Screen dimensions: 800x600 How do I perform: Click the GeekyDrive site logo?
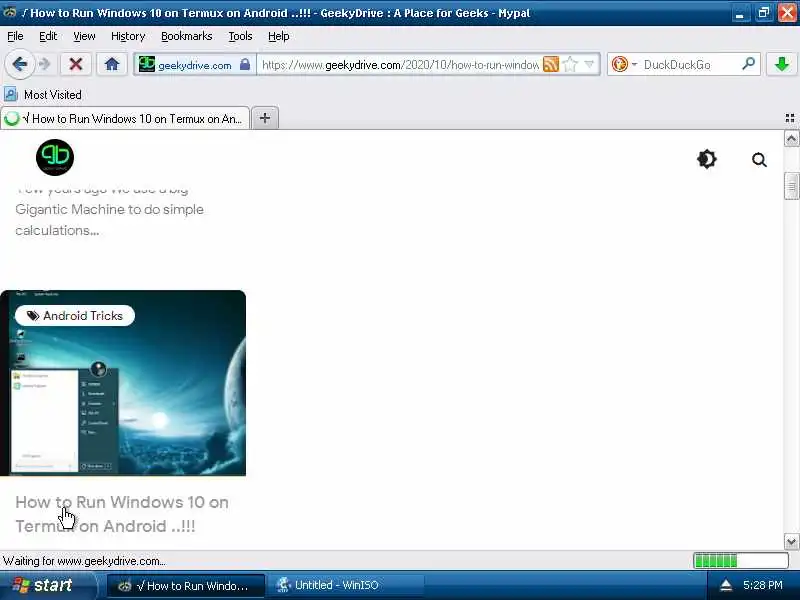pyautogui.click(x=55, y=158)
